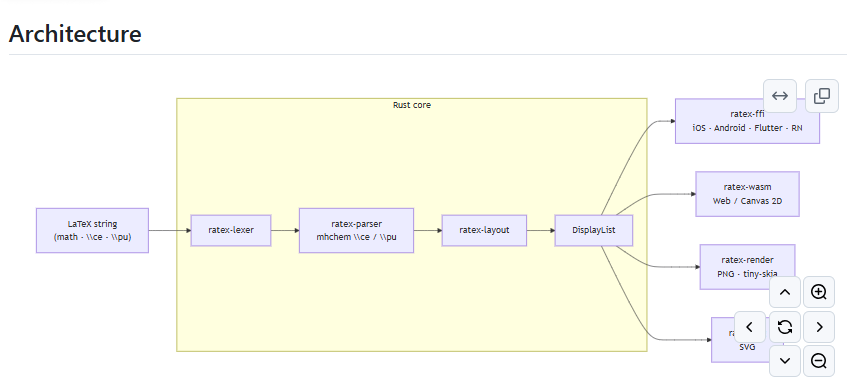The width and height of the screenshot is (851, 381).
Task: Select the ratex-render PNG node
Action: pos(747,266)
